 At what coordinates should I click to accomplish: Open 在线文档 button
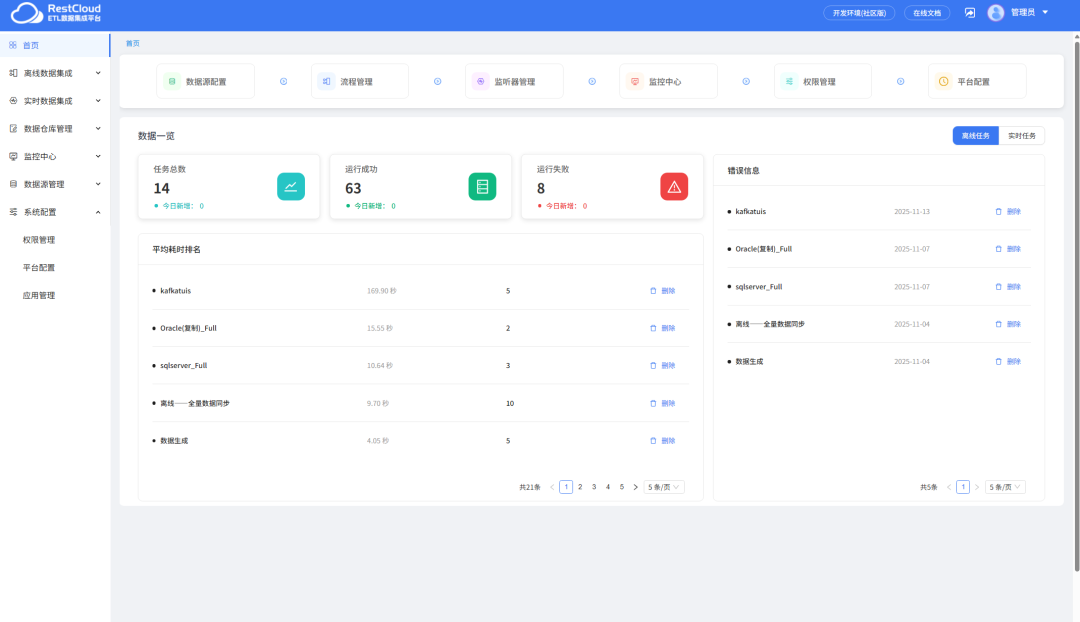point(926,13)
